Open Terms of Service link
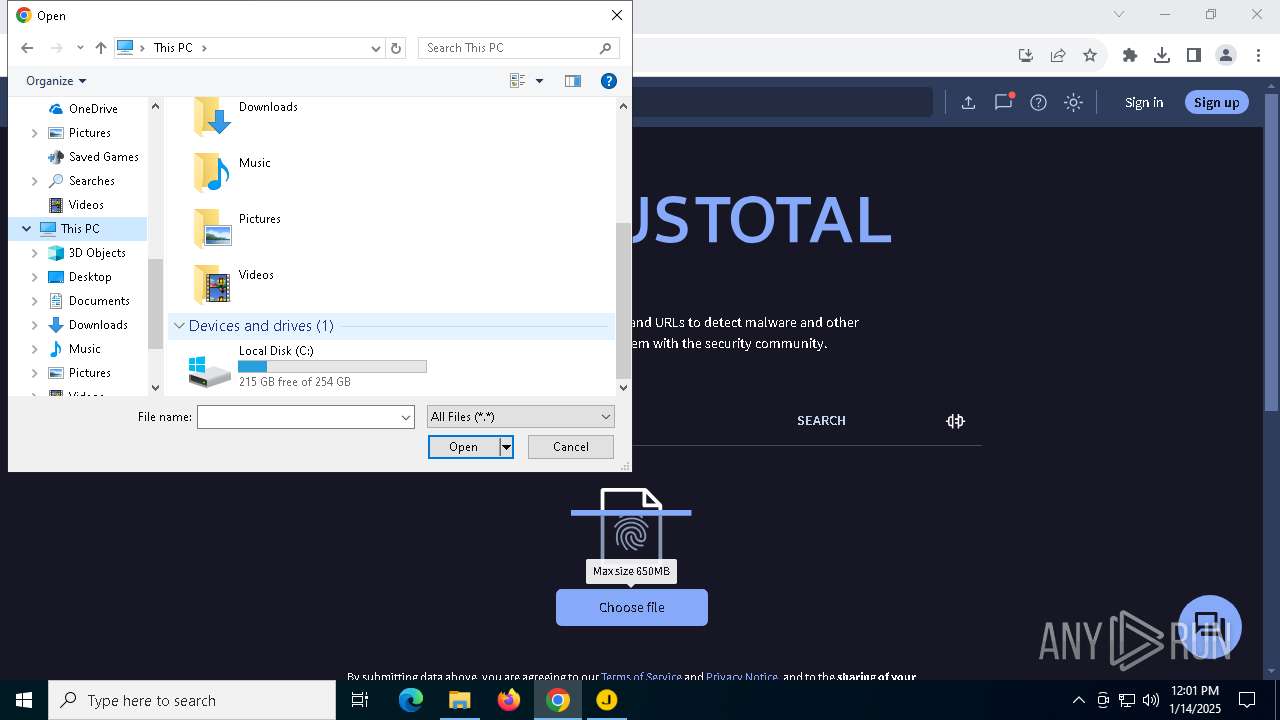Viewport: 1280px width, 720px height. click(641, 677)
